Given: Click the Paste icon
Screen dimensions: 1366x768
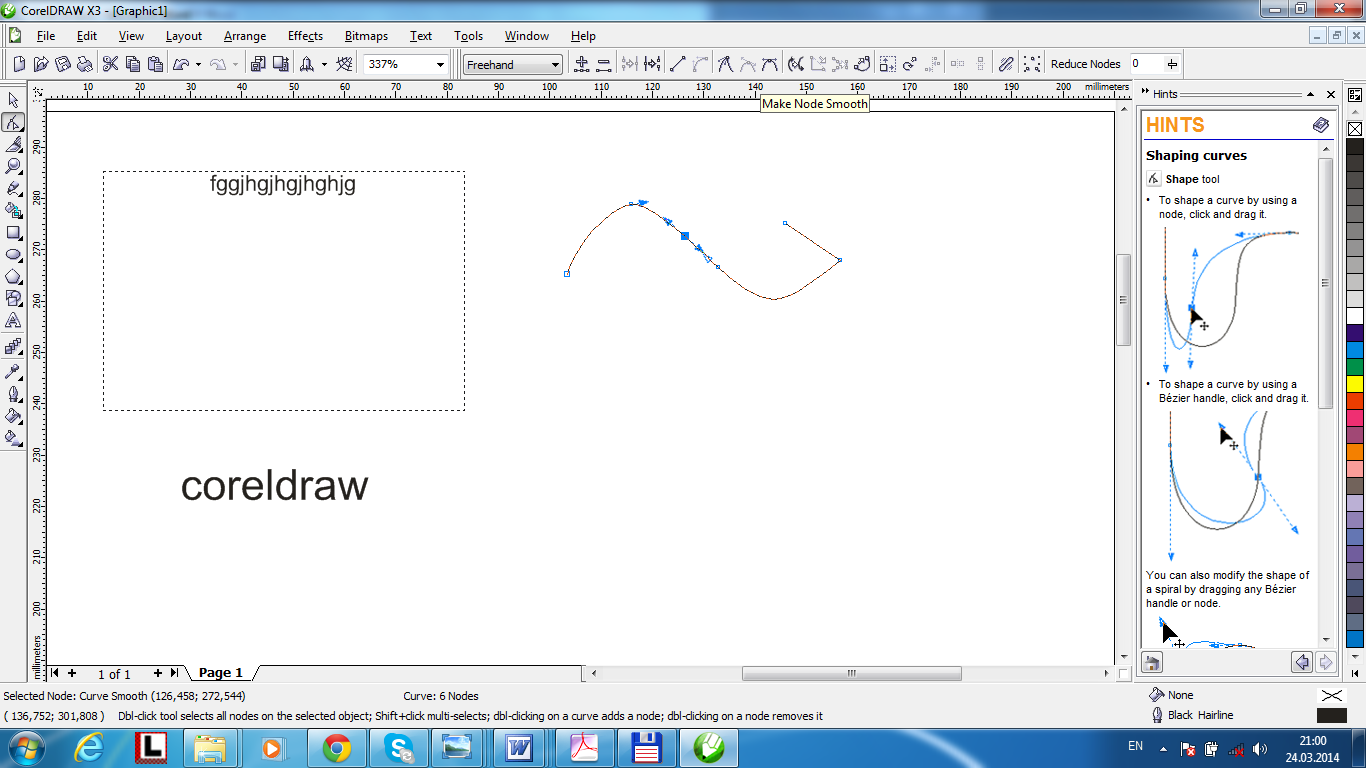Looking at the screenshot, I should coord(155,64).
